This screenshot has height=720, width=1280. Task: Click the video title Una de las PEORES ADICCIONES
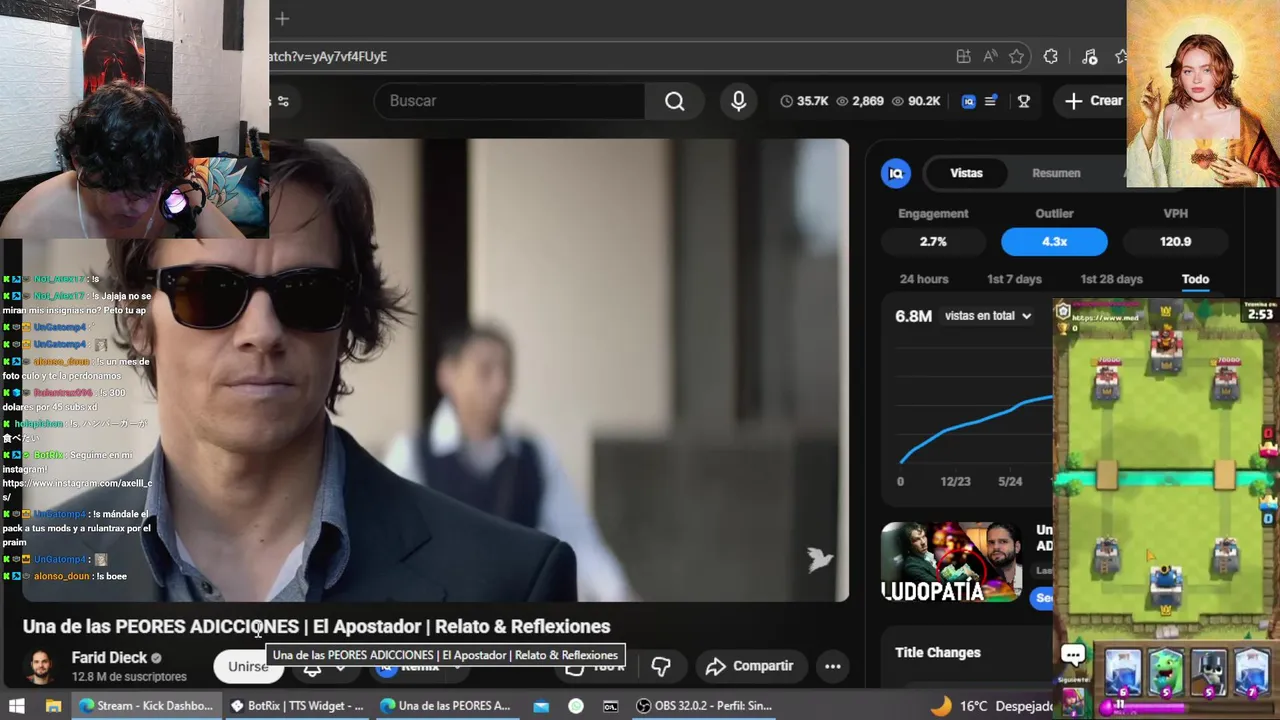tap(316, 627)
